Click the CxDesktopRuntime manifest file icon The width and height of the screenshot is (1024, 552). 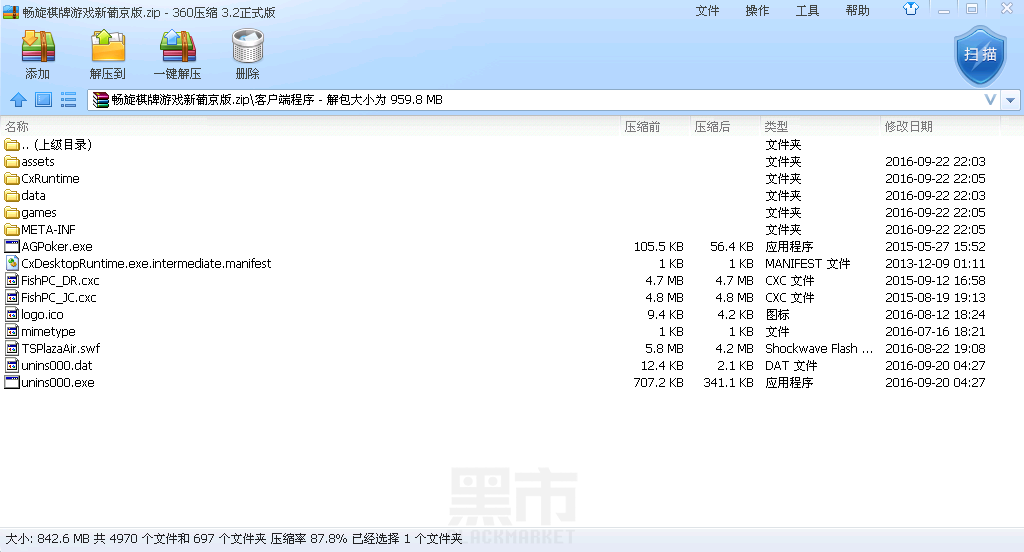12,263
